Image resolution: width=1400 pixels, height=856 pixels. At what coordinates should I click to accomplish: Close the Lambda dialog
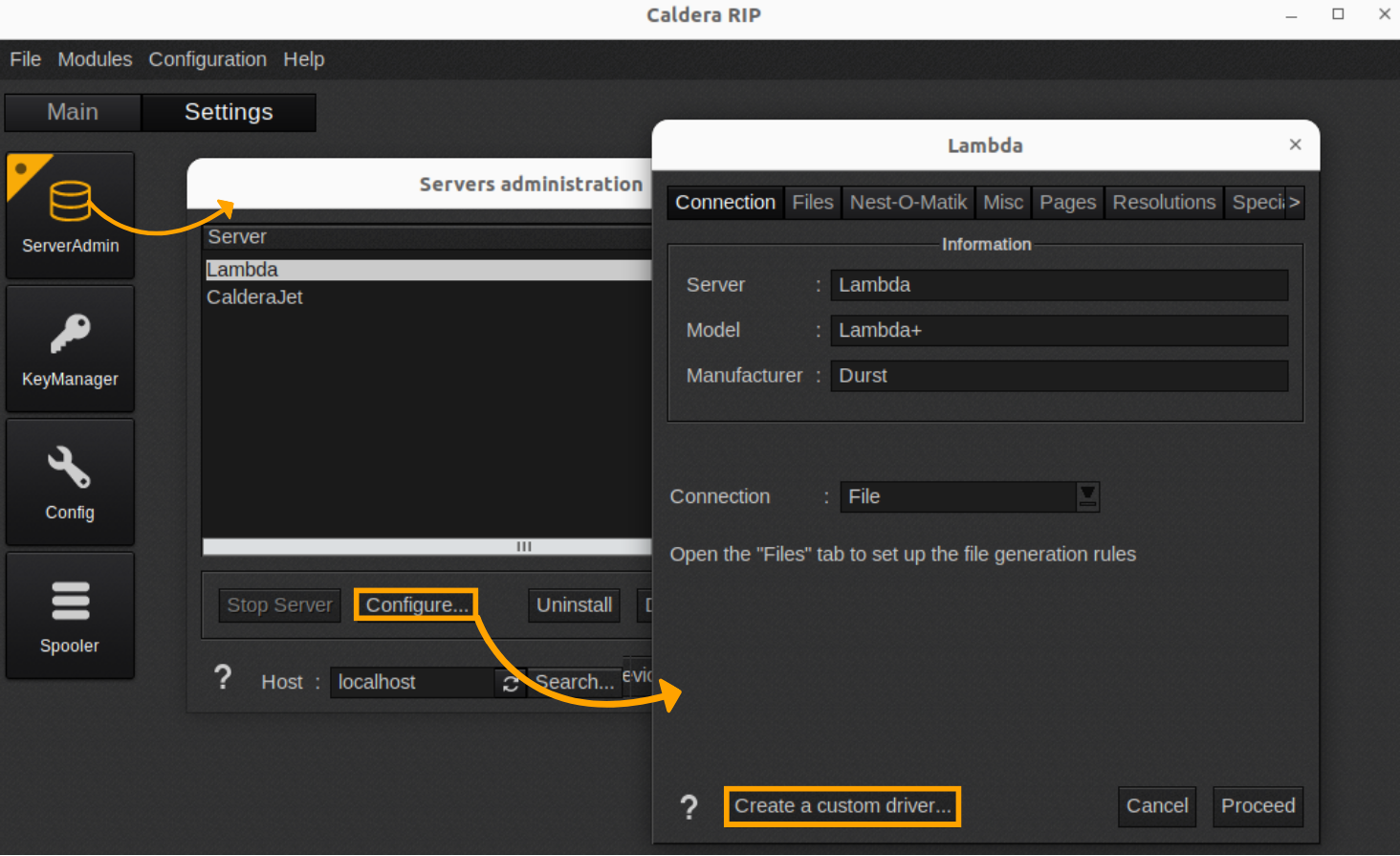tap(1295, 144)
